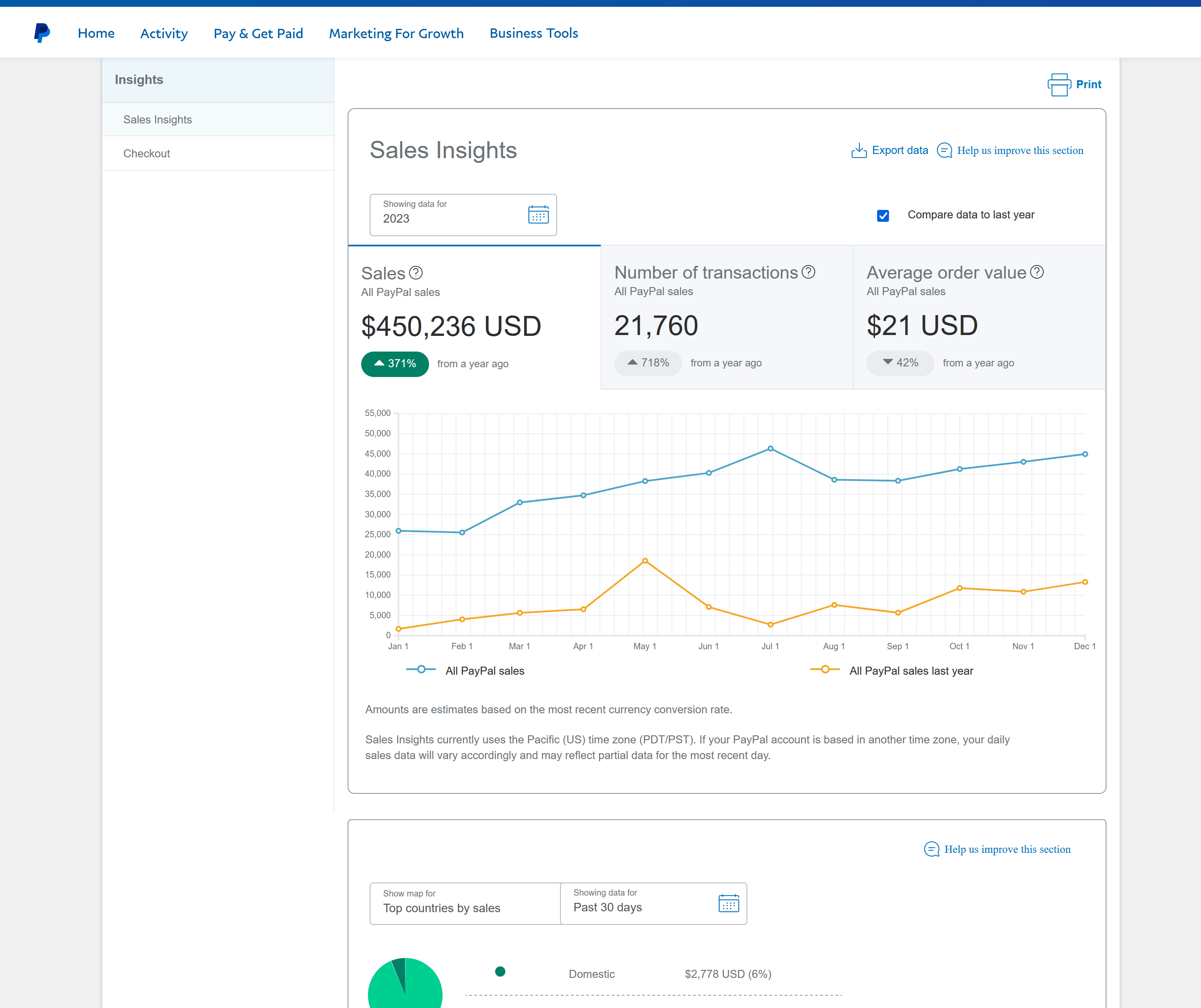Viewport: 1201px width, 1008px height.
Task: Click the Export data download icon
Action: pyautogui.click(x=858, y=151)
